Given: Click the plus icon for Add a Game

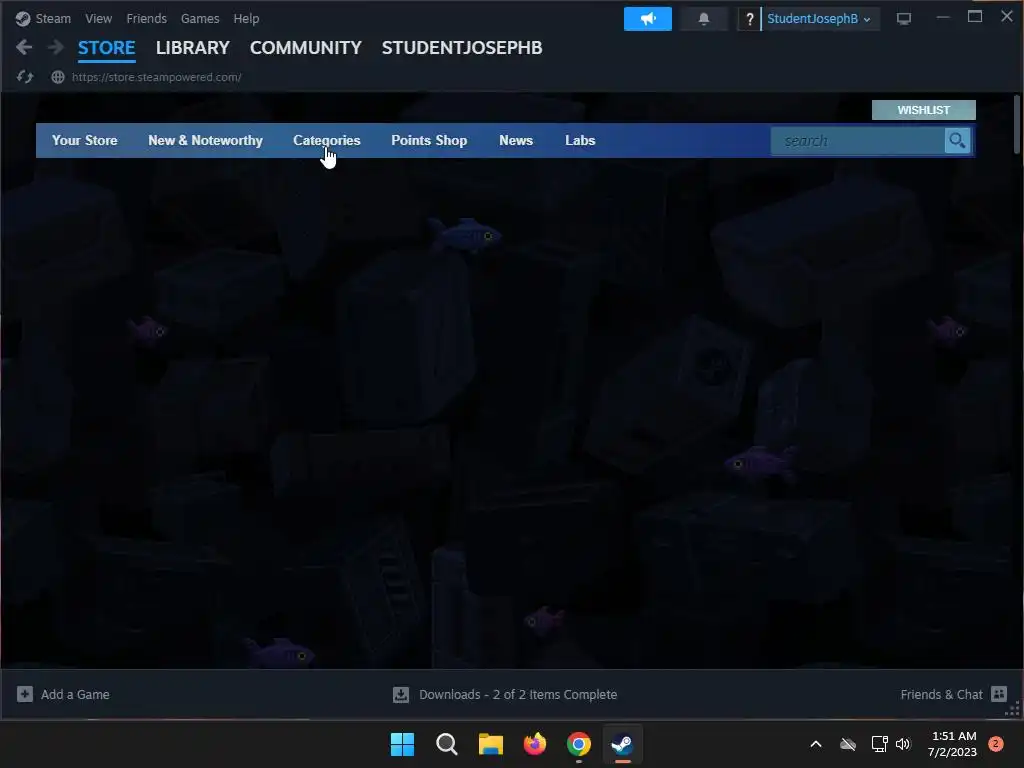Looking at the screenshot, I should 25,694.
